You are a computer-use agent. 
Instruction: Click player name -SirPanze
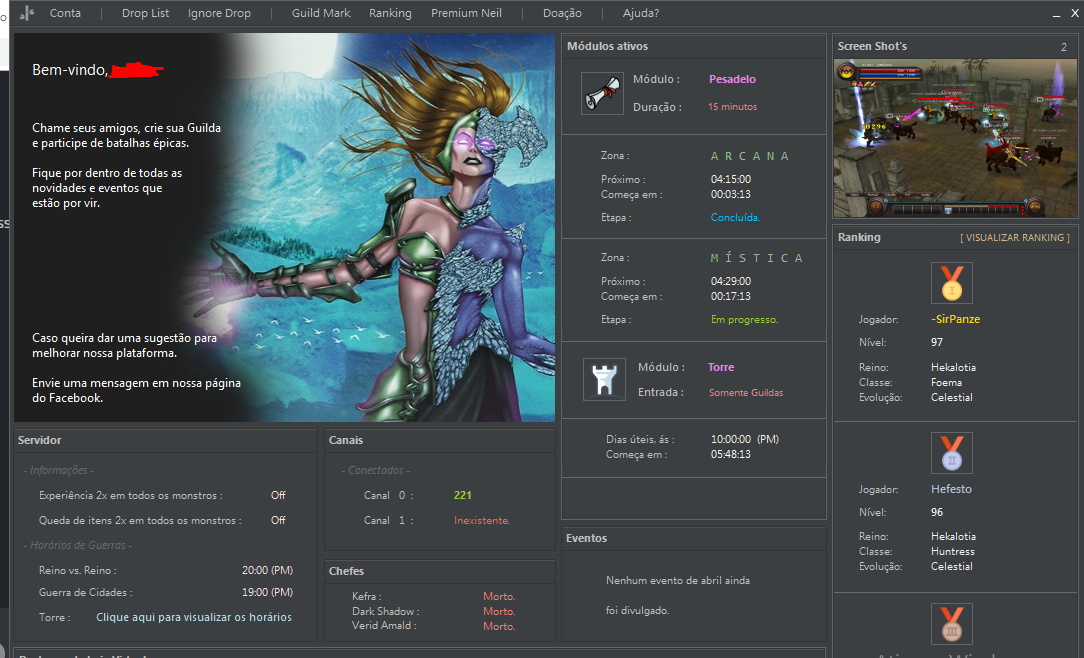[x=955, y=319]
